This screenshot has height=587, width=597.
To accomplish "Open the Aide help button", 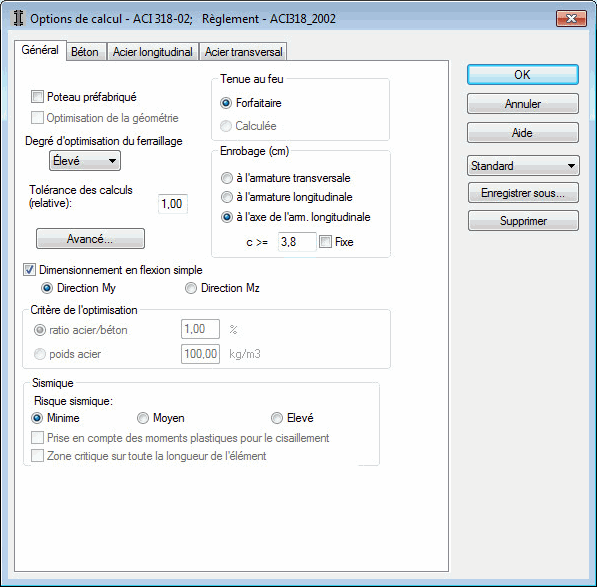I will pos(523,132).
